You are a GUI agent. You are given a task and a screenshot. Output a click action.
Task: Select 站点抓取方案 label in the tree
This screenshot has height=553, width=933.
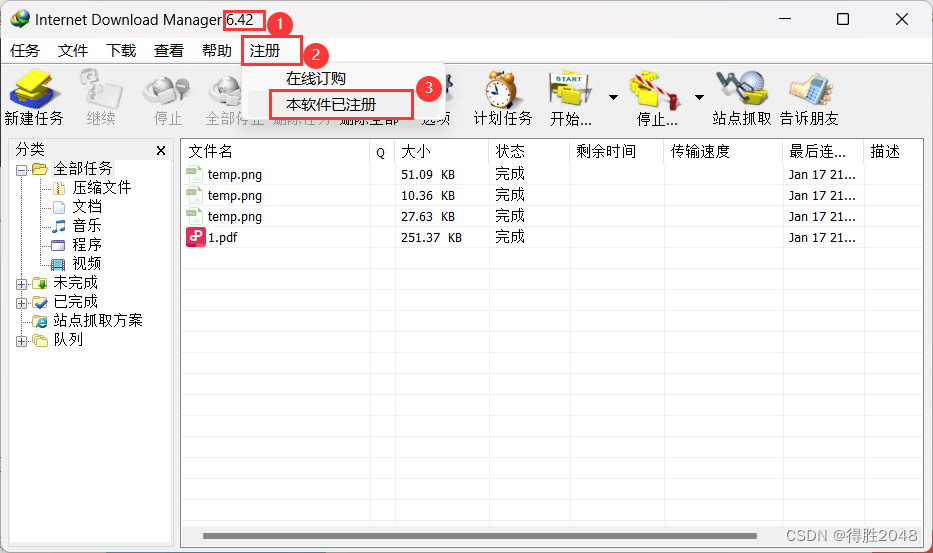coord(98,321)
